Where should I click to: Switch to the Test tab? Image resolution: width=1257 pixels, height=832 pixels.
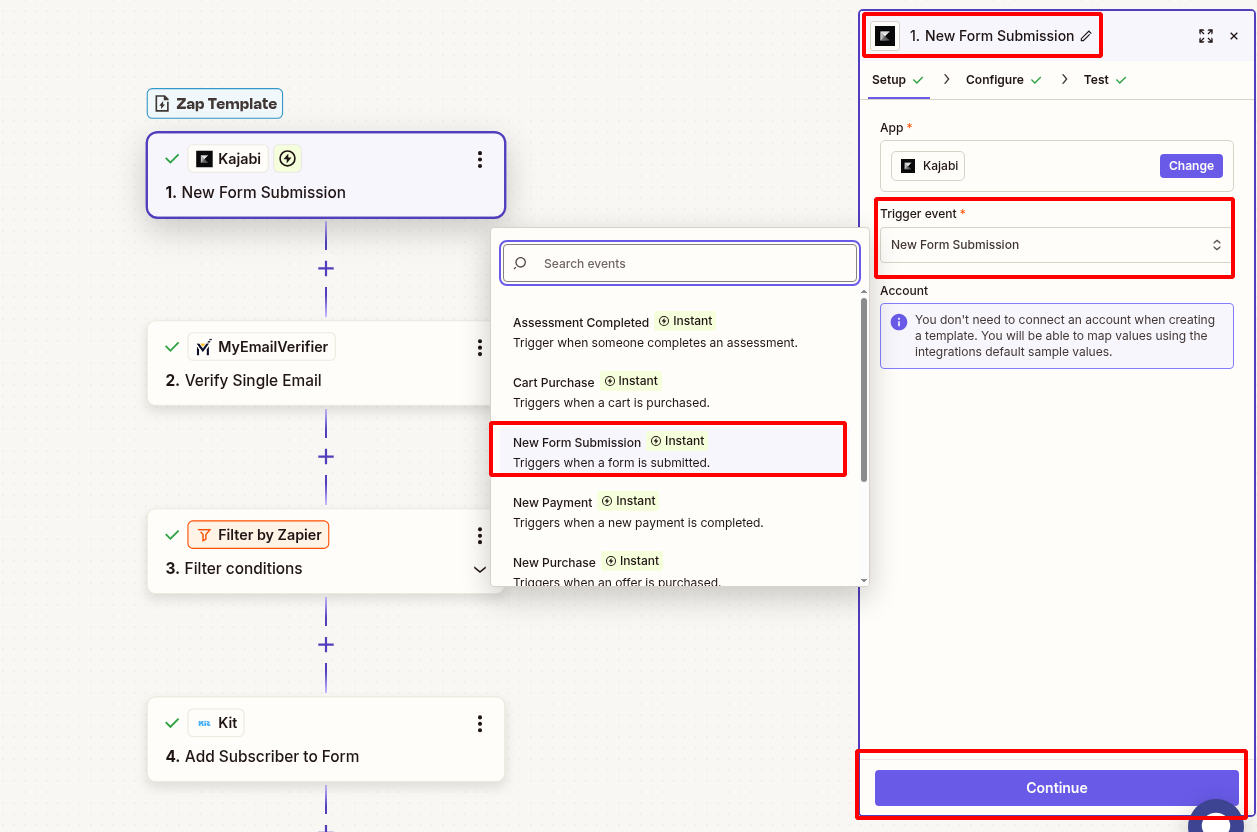click(1097, 80)
